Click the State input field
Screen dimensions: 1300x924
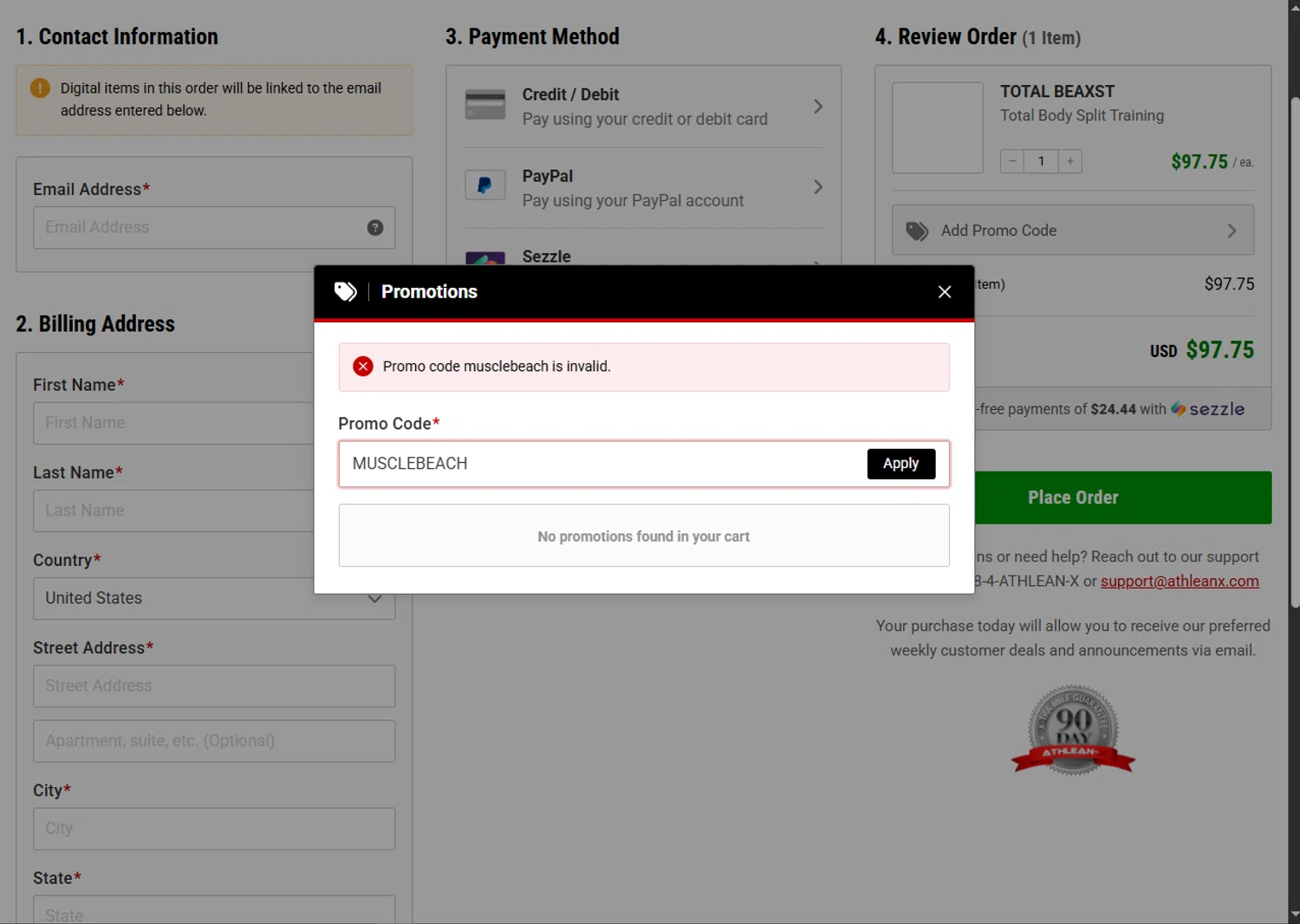coord(214,910)
